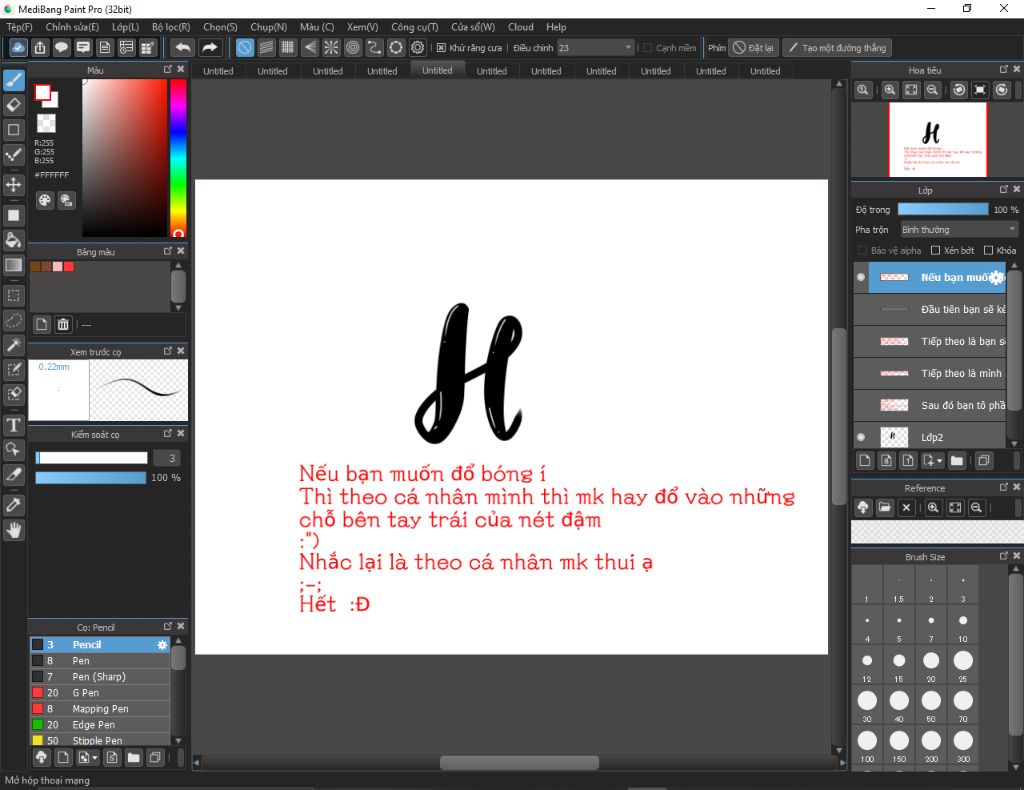Screen dimensions: 1024x790
Task: Click the cloud download icon under brush list
Action: 41,757
